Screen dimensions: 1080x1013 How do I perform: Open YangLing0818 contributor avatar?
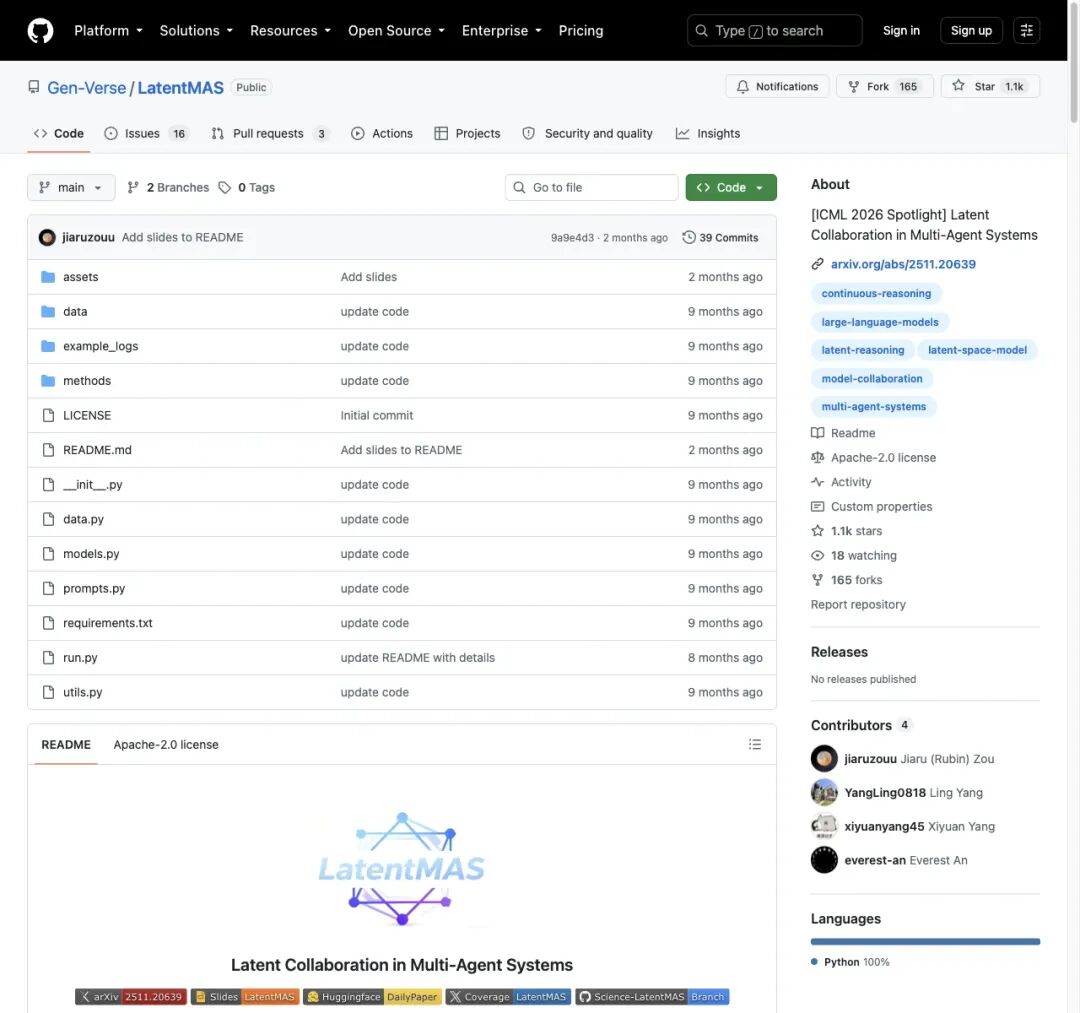point(824,793)
